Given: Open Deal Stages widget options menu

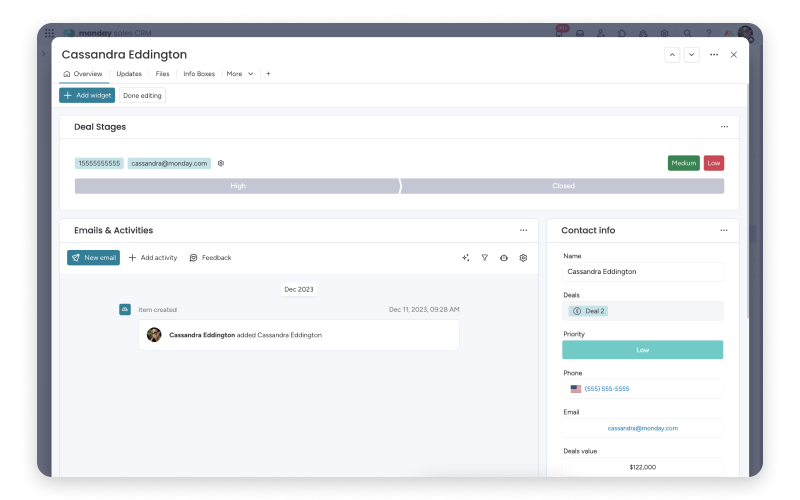Looking at the screenshot, I should pos(724,127).
